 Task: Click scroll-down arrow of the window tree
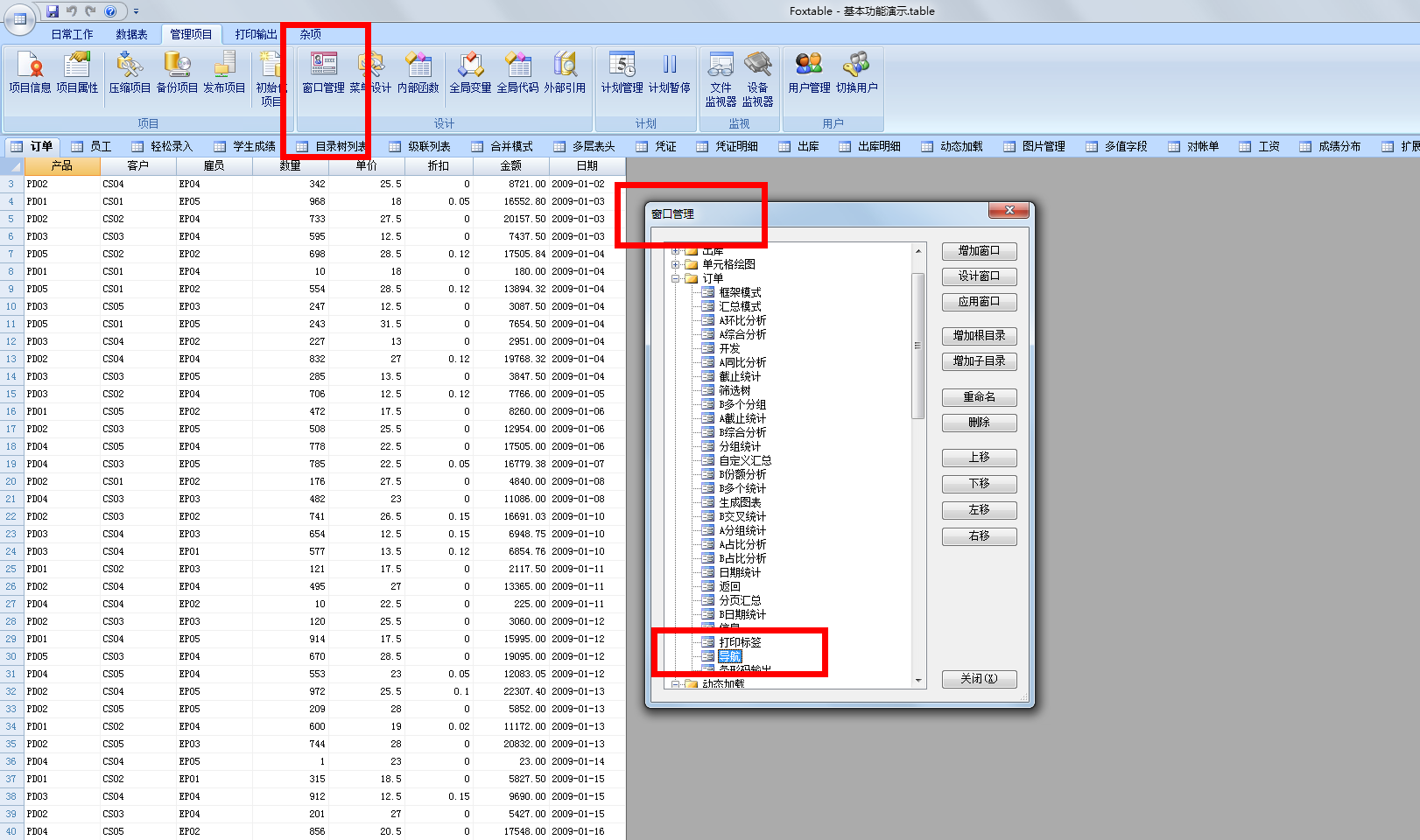[x=918, y=680]
